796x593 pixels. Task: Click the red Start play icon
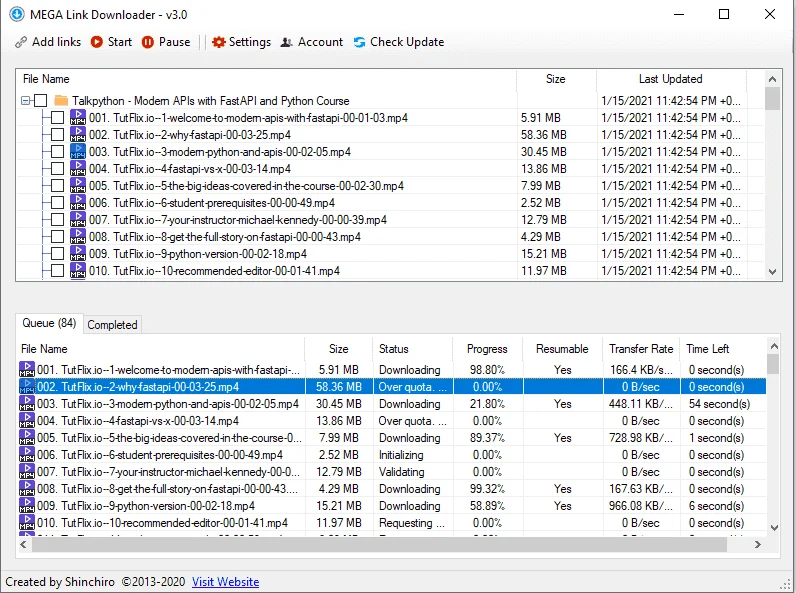96,42
